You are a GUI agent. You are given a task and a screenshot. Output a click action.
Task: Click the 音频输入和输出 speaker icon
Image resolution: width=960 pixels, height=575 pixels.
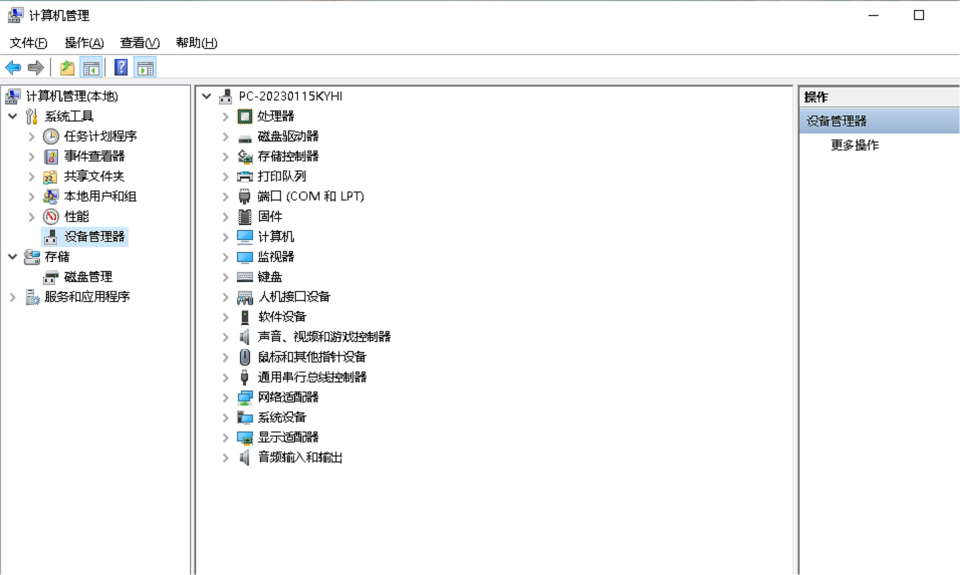[245, 457]
